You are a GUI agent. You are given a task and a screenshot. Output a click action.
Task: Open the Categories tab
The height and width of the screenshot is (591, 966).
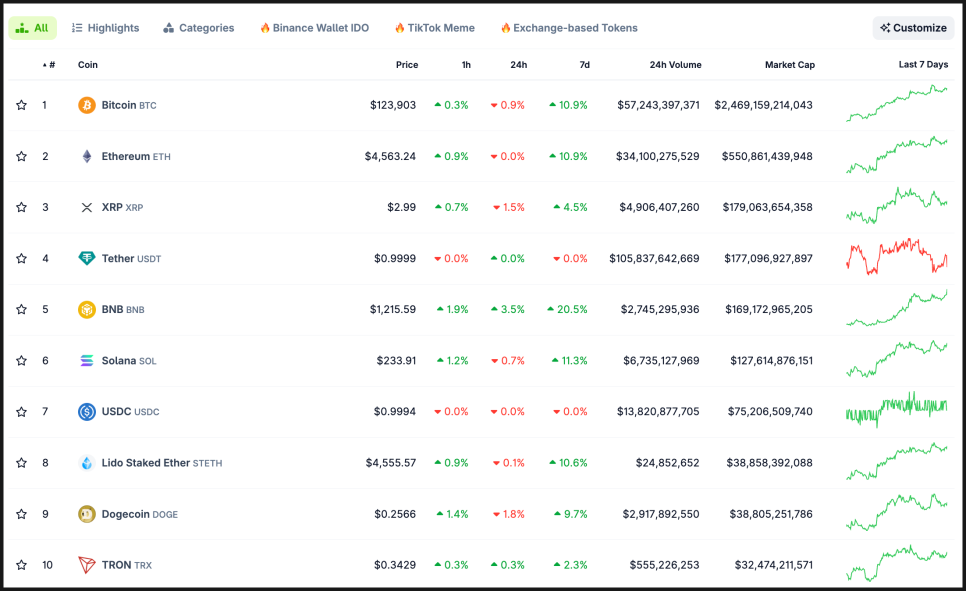[x=198, y=28]
